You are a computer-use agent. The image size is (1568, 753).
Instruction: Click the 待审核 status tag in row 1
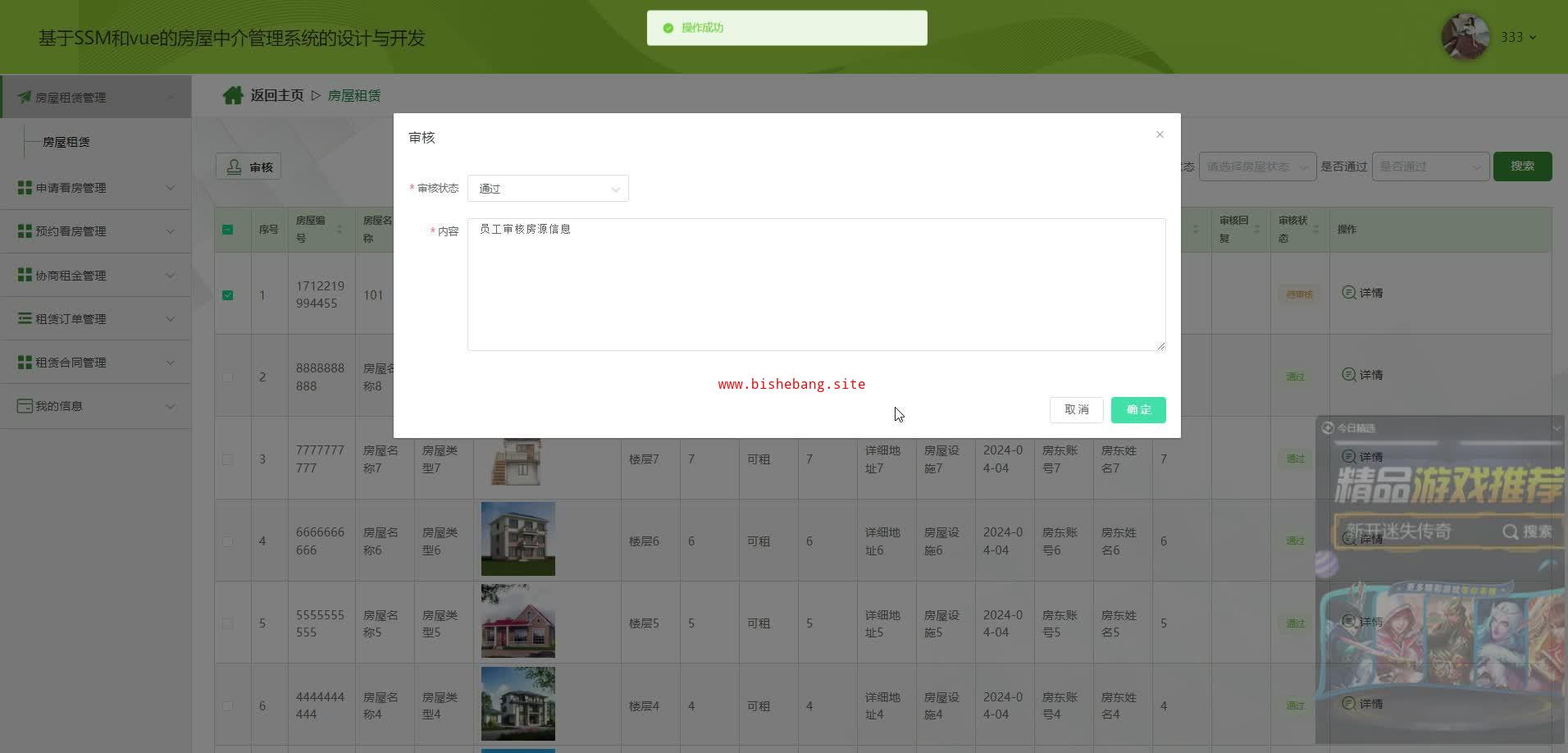(x=1299, y=294)
